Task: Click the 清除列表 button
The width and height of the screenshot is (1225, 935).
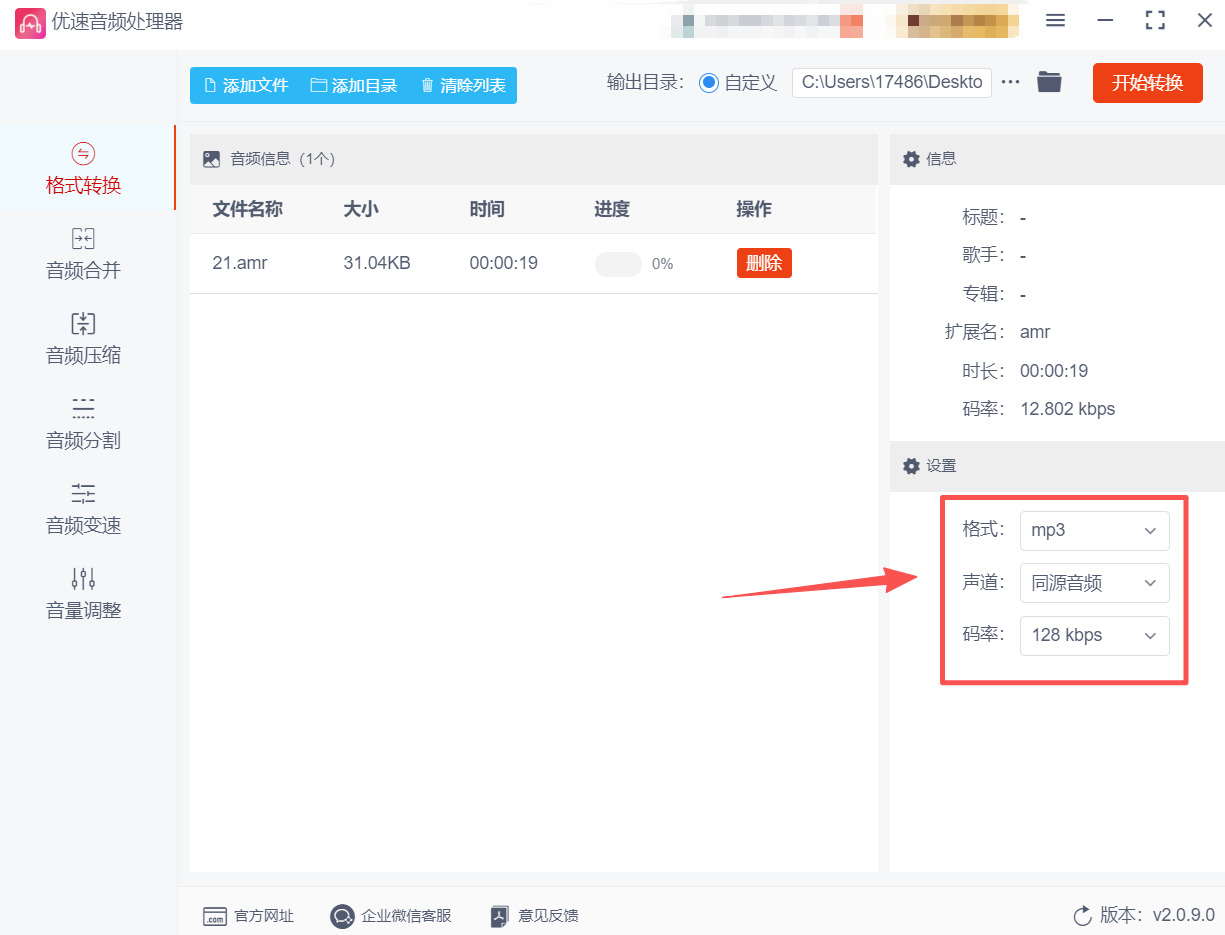Action: 463,85
